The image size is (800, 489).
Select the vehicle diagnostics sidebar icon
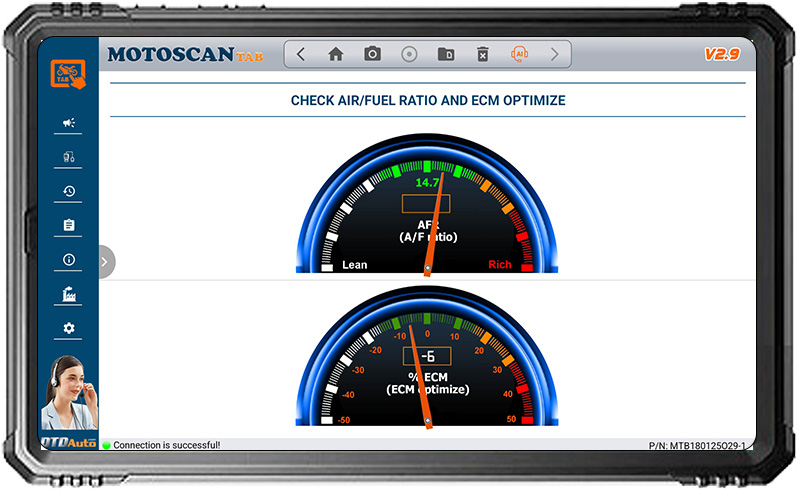pyautogui.click(x=68, y=157)
